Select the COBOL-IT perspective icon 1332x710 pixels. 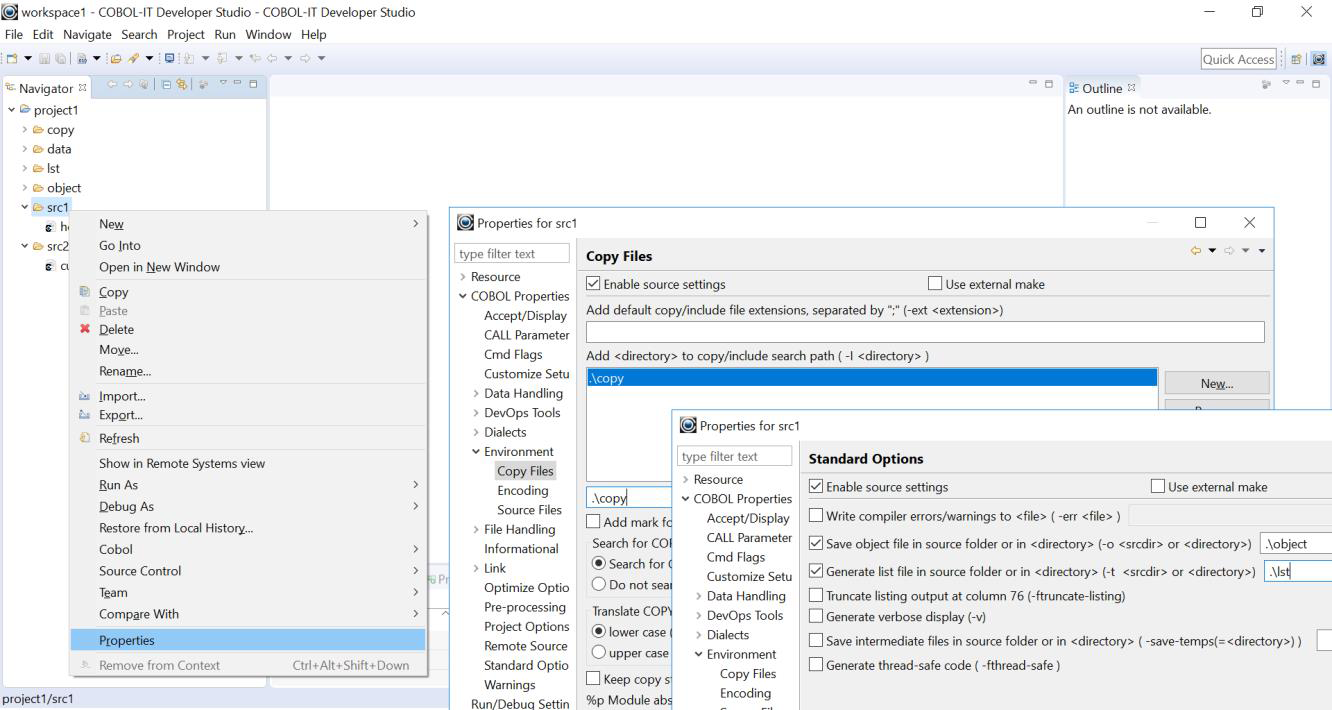pyautogui.click(x=1318, y=59)
